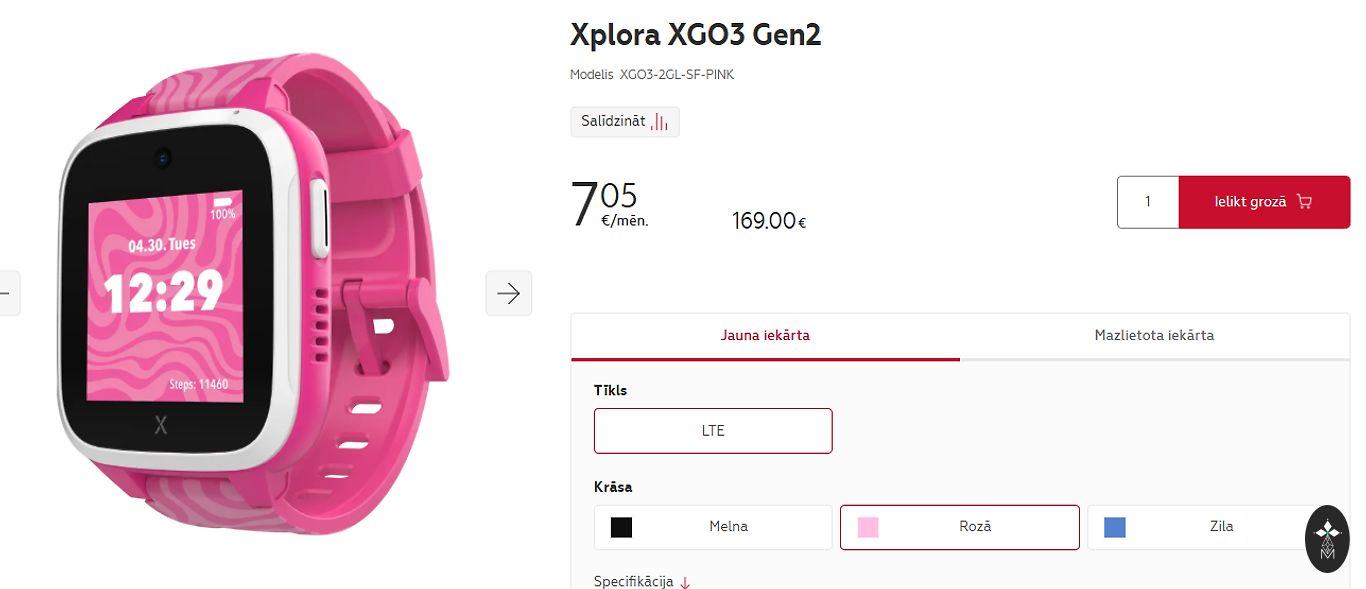Click the Specifikācija down arrow

[x=685, y=582]
